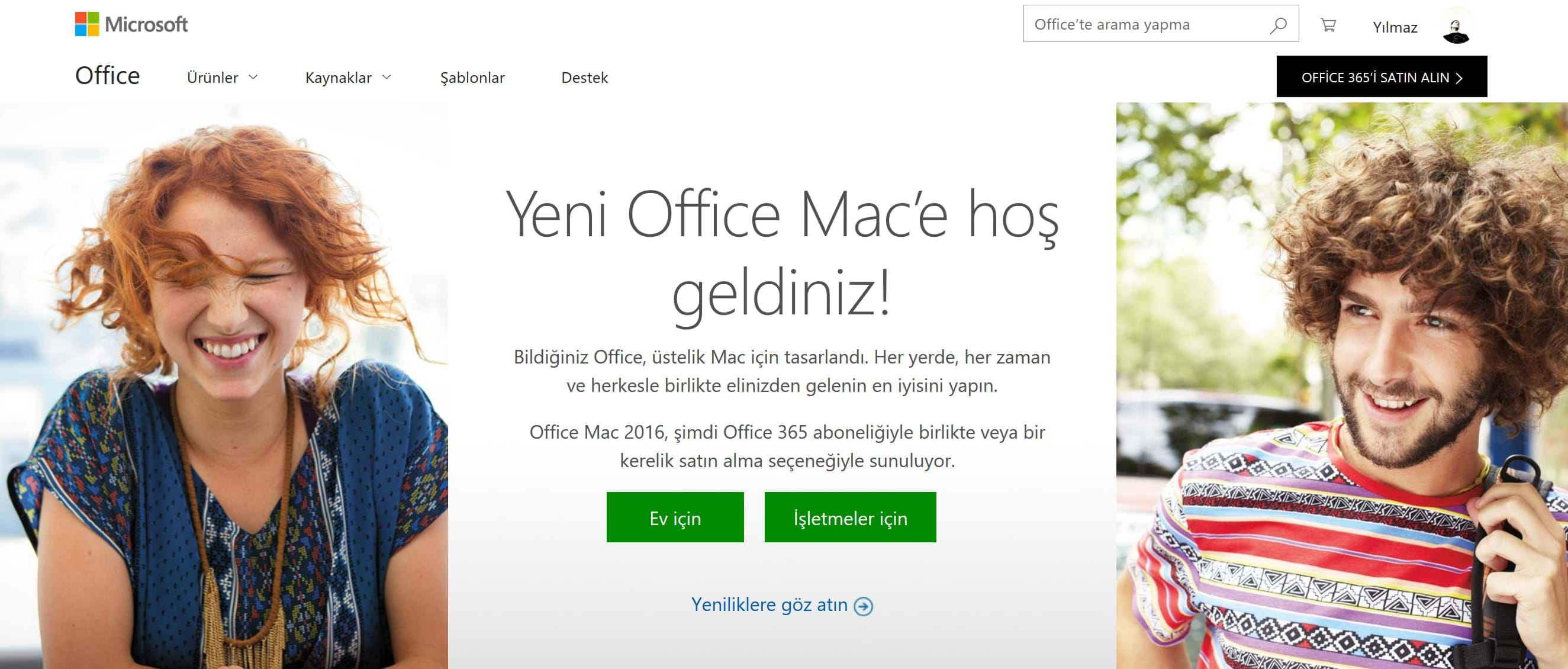The width and height of the screenshot is (1568, 669).
Task: Click the search magnifier icon
Action: tap(1277, 25)
